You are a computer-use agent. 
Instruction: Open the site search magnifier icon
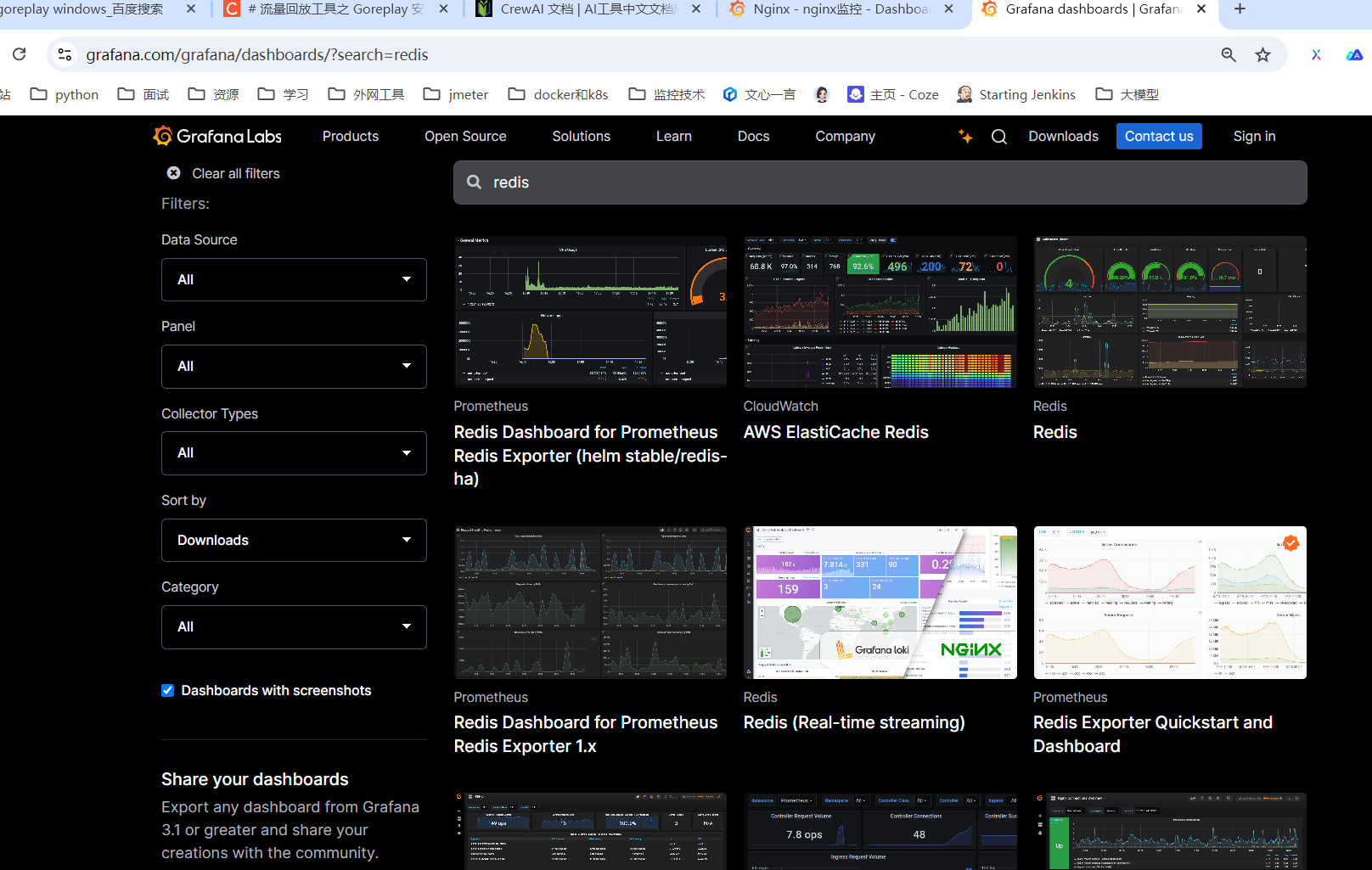(999, 137)
